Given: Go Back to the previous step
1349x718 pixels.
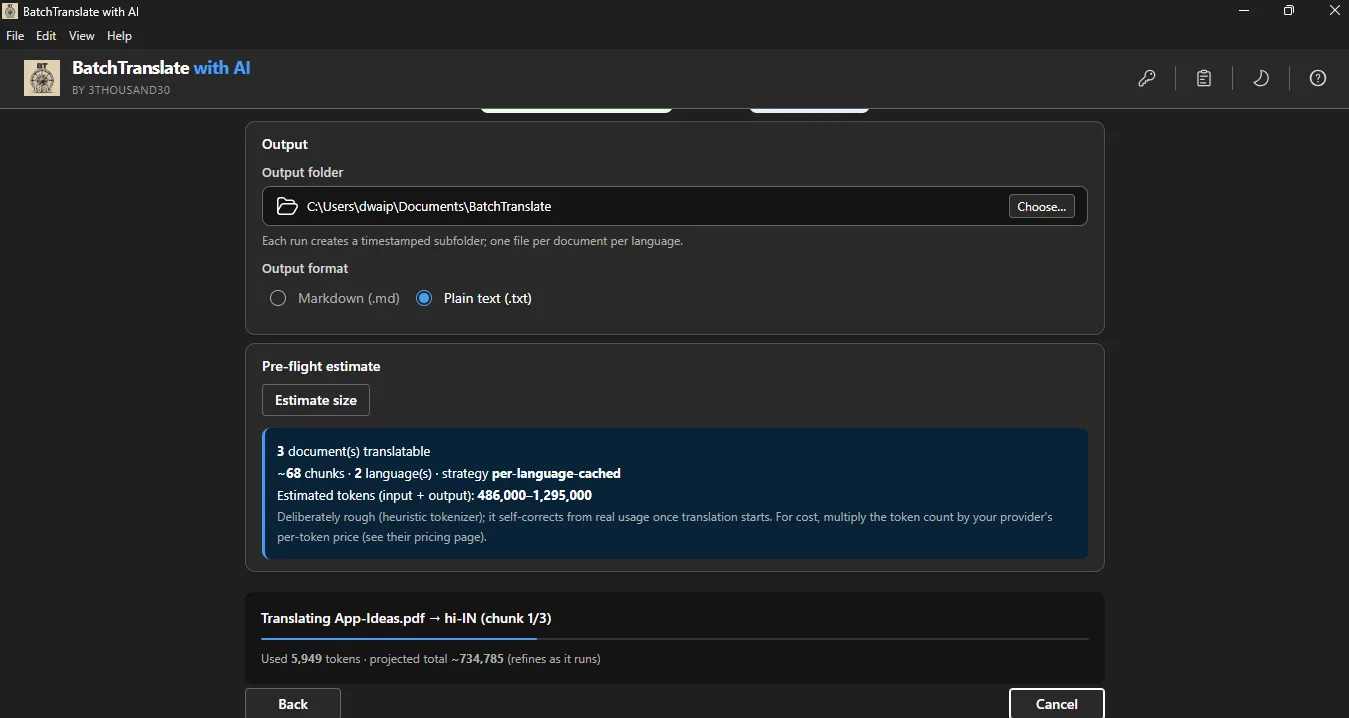Looking at the screenshot, I should (x=293, y=703).
